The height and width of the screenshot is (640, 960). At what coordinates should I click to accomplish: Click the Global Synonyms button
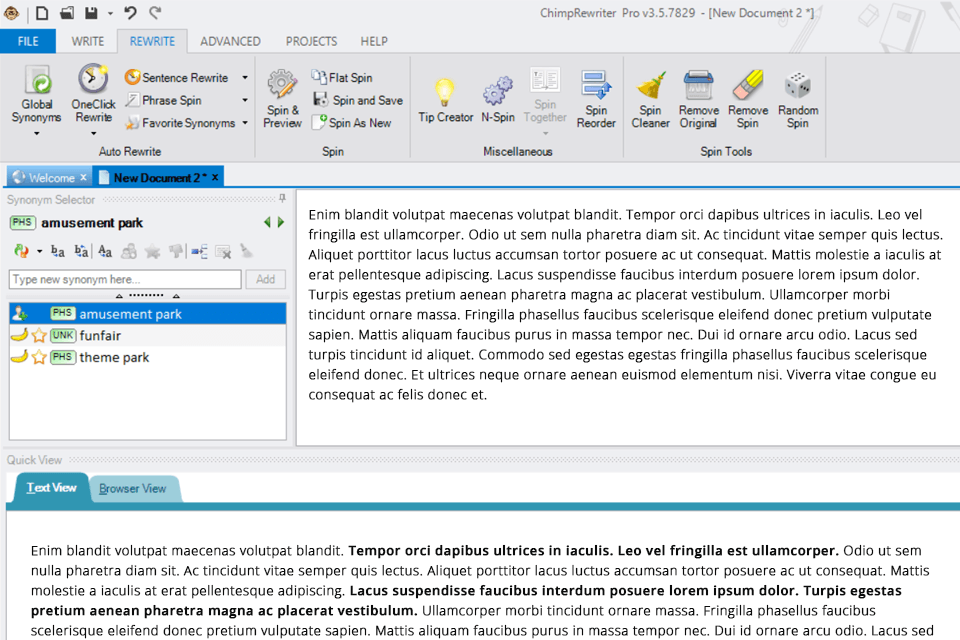37,94
